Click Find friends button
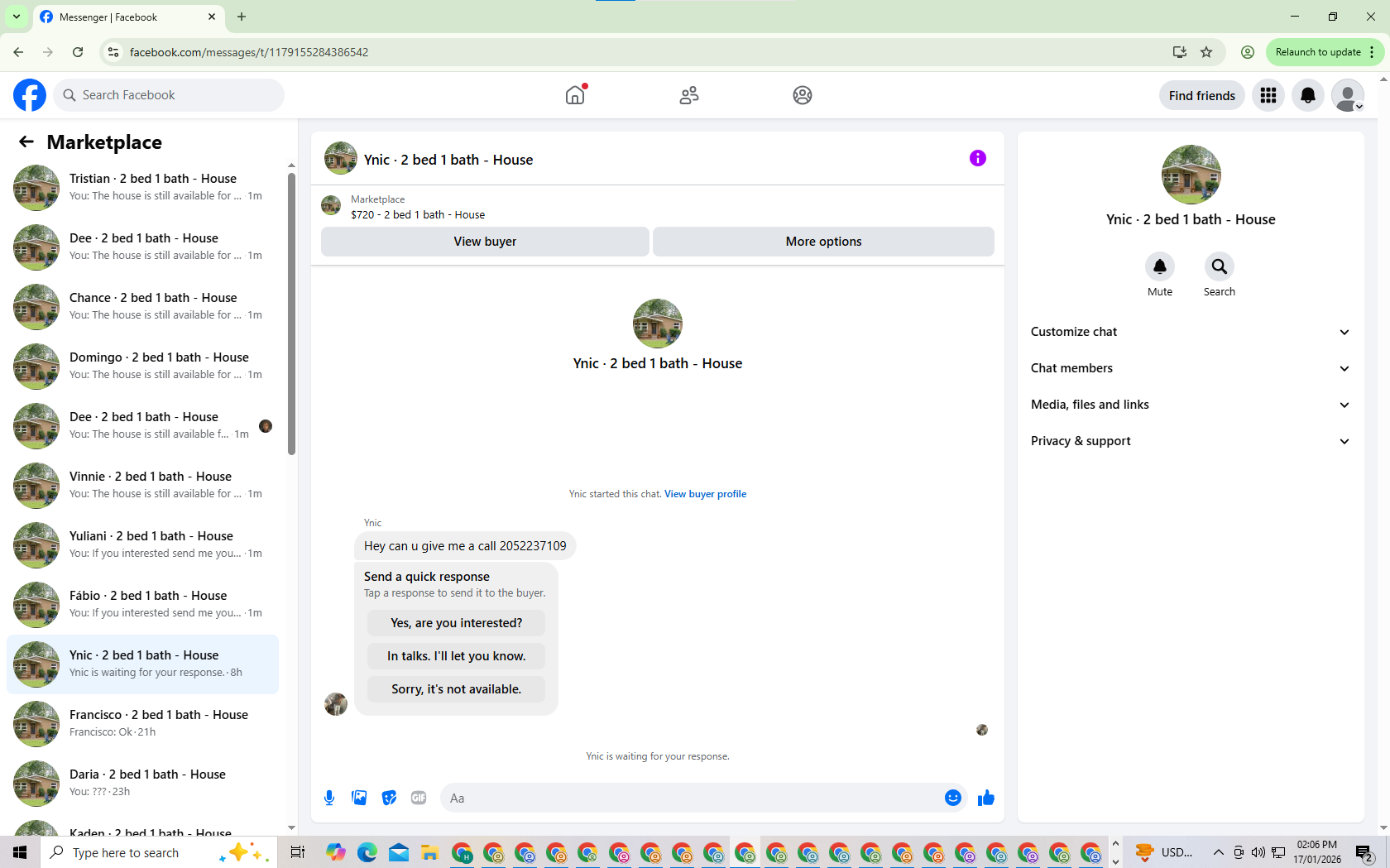The height and width of the screenshot is (868, 1390). tap(1201, 95)
